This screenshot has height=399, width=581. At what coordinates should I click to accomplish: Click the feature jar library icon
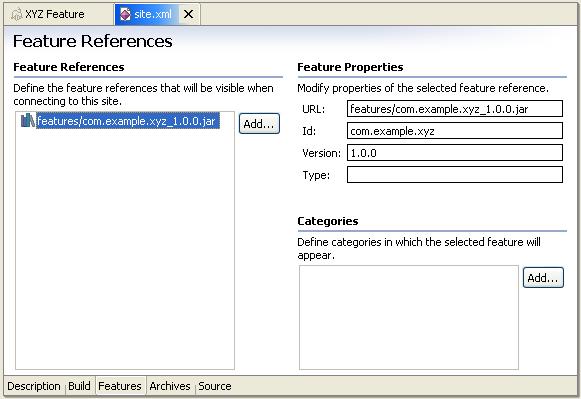(27, 120)
